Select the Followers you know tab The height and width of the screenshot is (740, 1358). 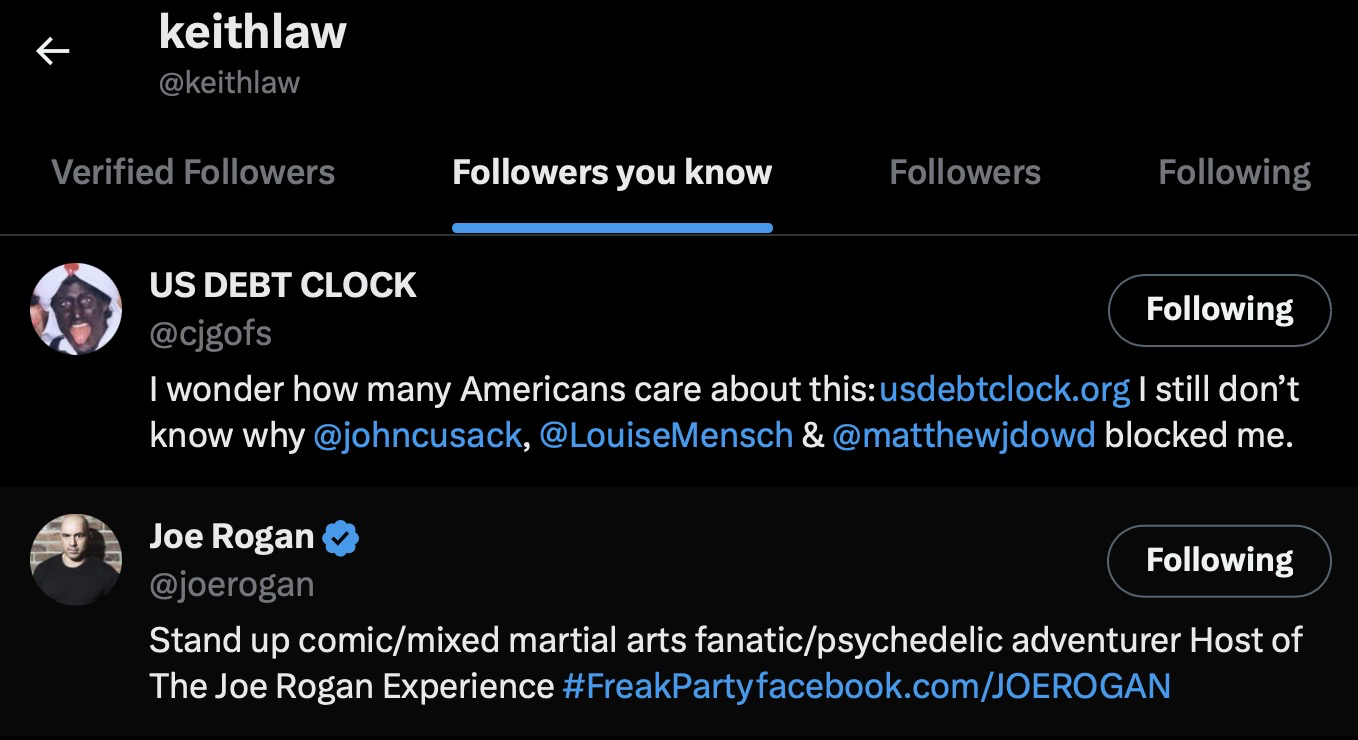click(x=612, y=172)
